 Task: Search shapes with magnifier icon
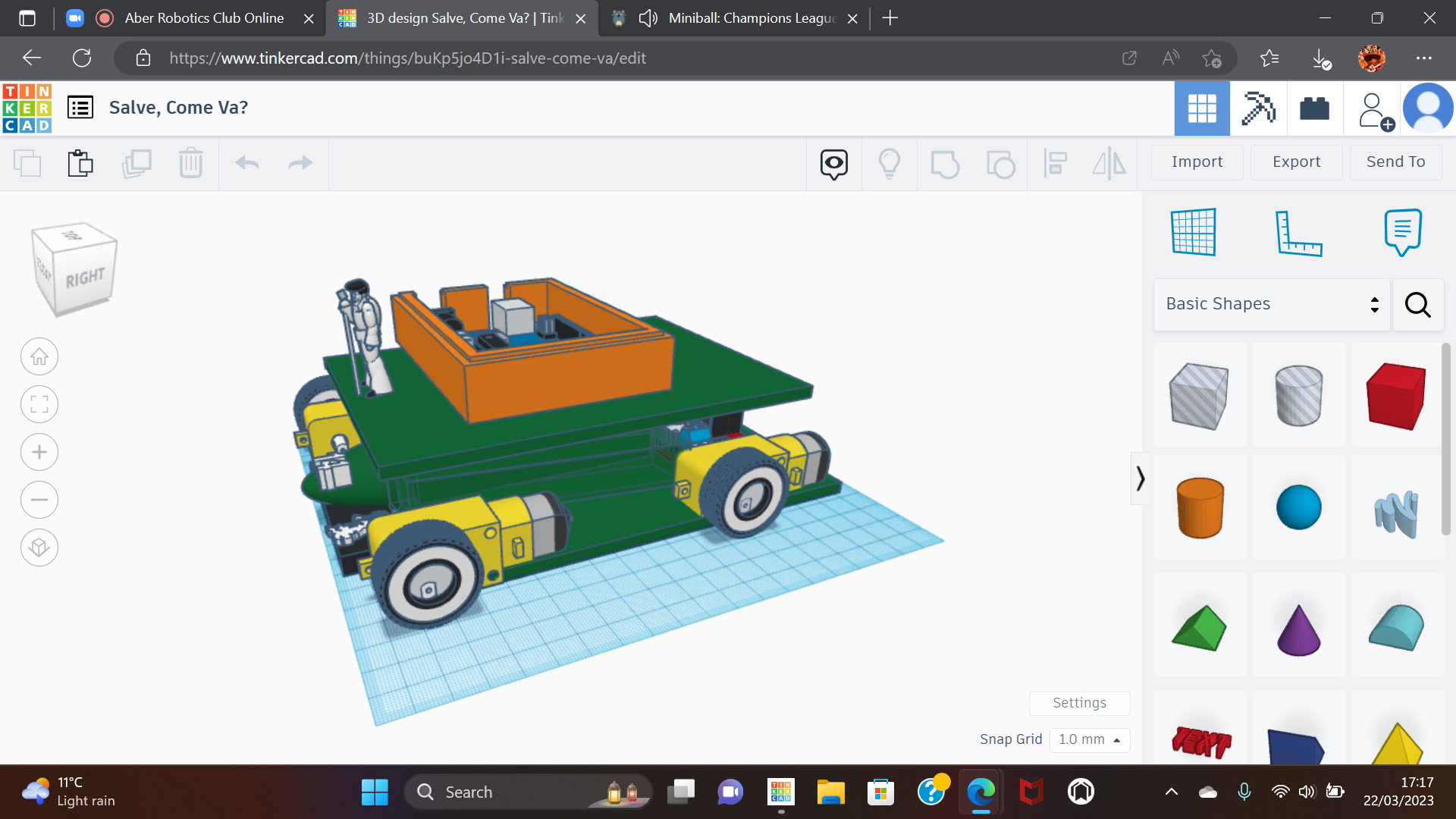tap(1418, 304)
